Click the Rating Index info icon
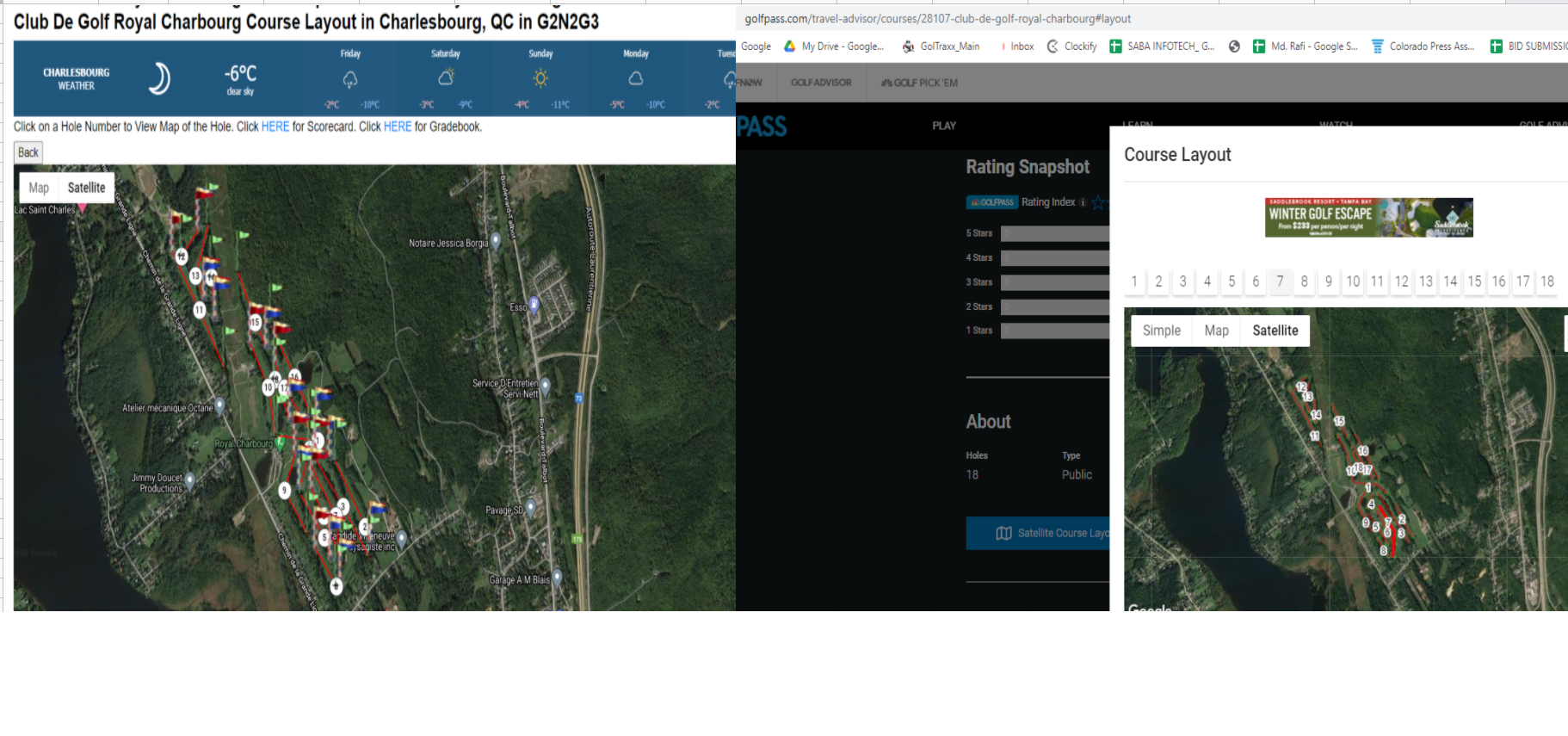The height and width of the screenshot is (736, 1568). [1083, 202]
